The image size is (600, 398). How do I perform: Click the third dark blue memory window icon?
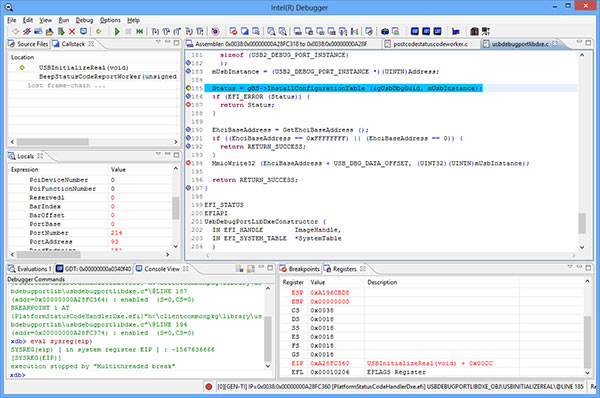[437, 31]
